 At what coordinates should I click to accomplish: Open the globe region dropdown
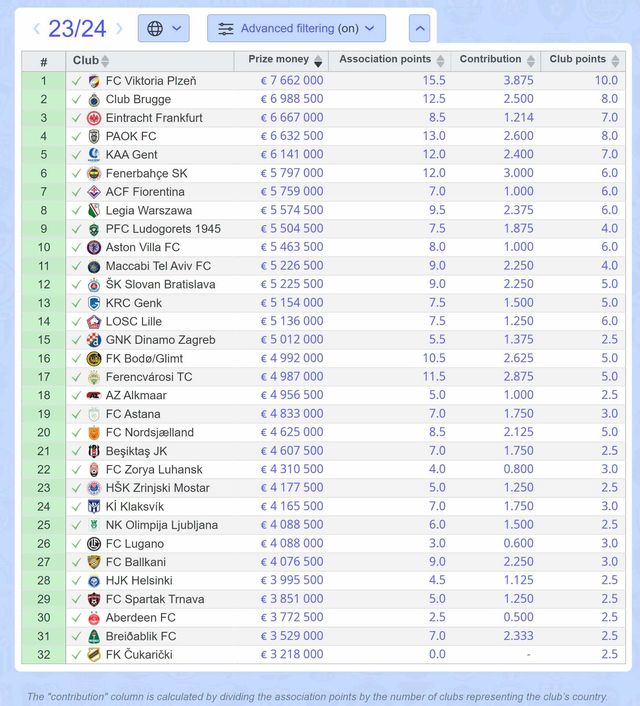[163, 28]
